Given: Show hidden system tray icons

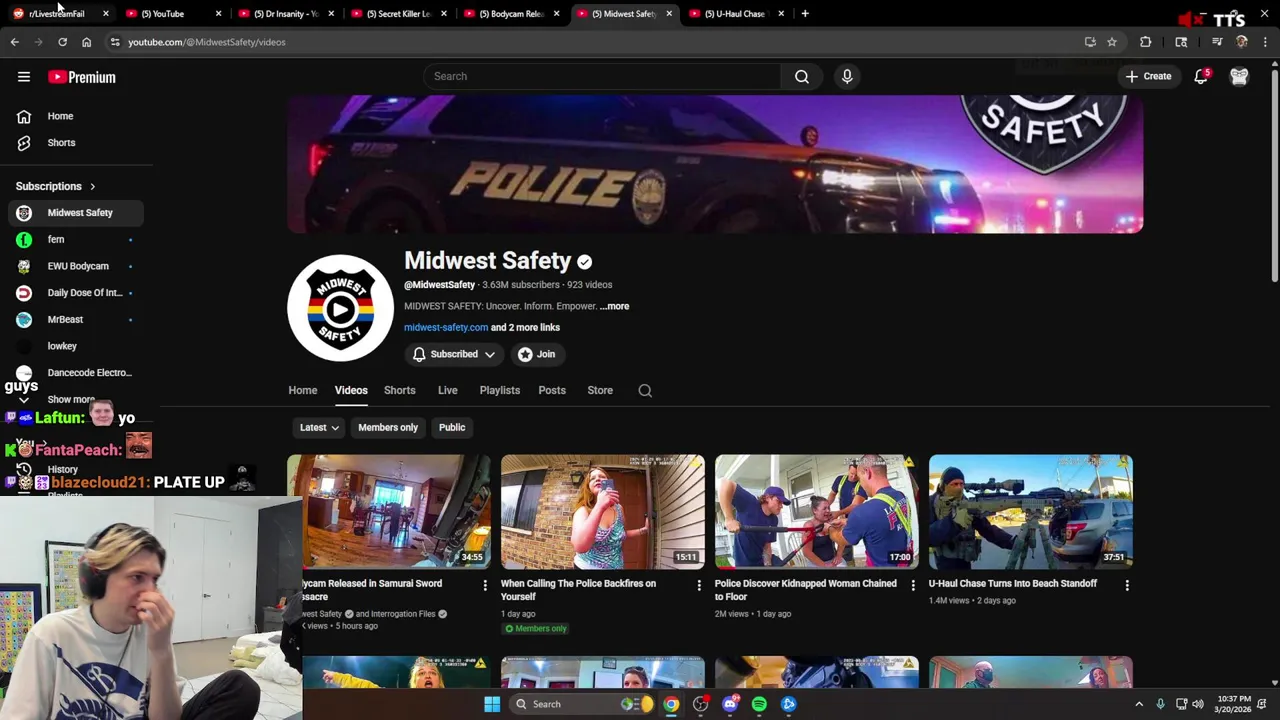Looking at the screenshot, I should click(x=1138, y=704).
